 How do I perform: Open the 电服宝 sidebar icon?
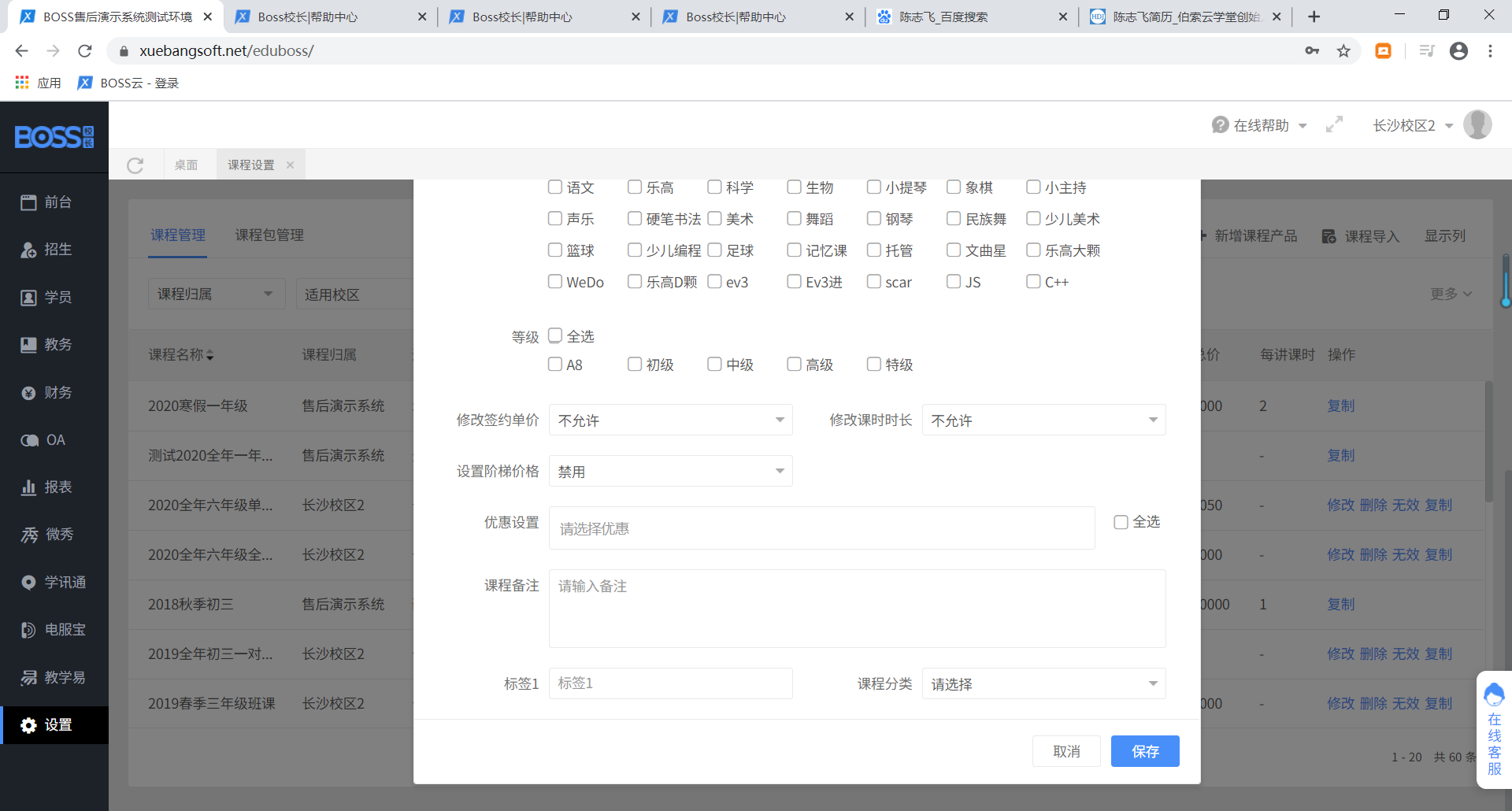coord(28,630)
